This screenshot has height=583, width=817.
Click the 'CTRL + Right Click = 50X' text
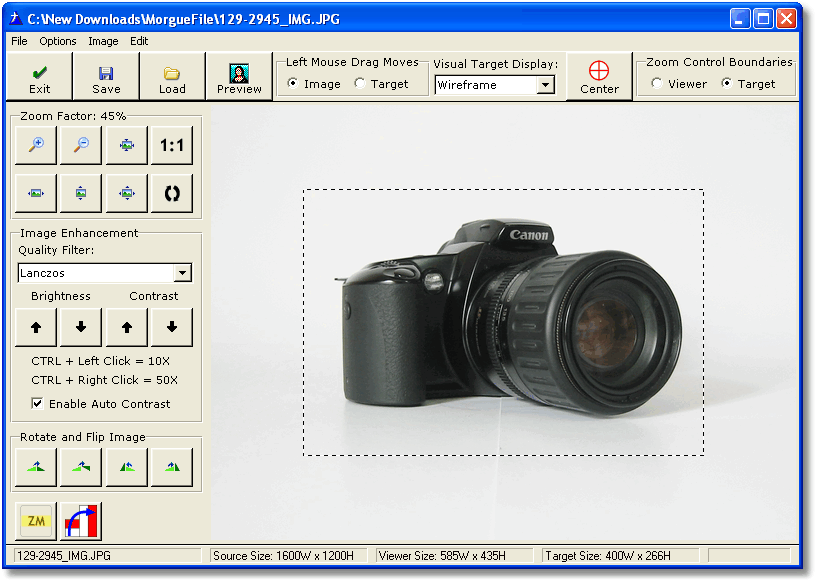[x=105, y=380]
